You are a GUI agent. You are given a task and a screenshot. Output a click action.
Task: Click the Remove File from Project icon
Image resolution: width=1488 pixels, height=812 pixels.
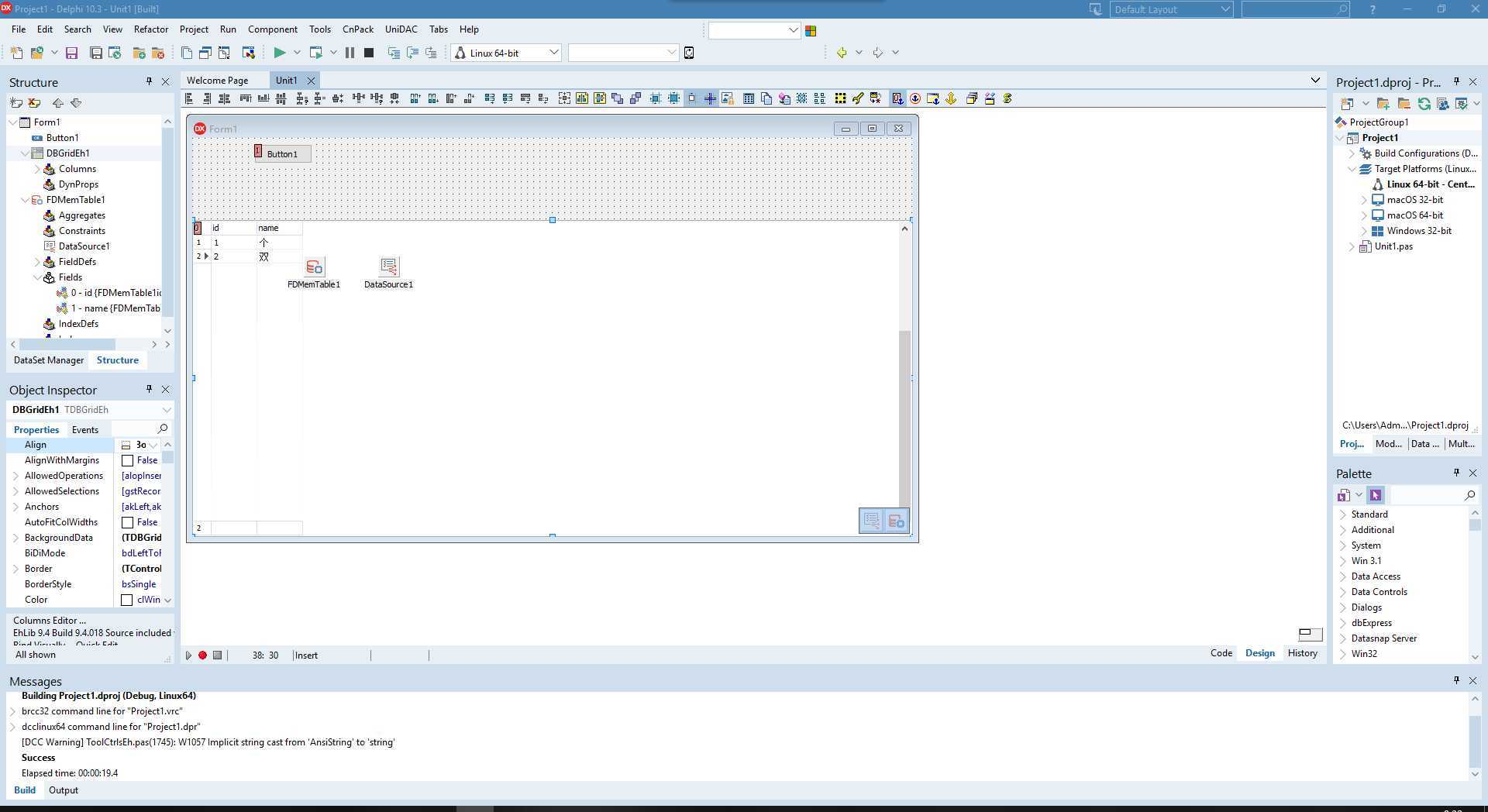(x=158, y=53)
